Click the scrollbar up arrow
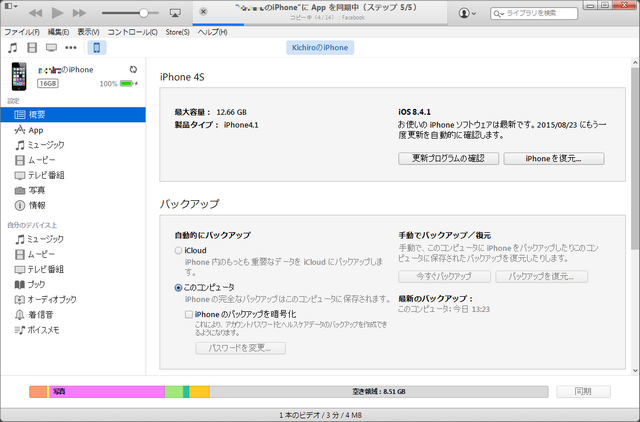The image size is (640, 422). pyautogui.click(x=635, y=63)
